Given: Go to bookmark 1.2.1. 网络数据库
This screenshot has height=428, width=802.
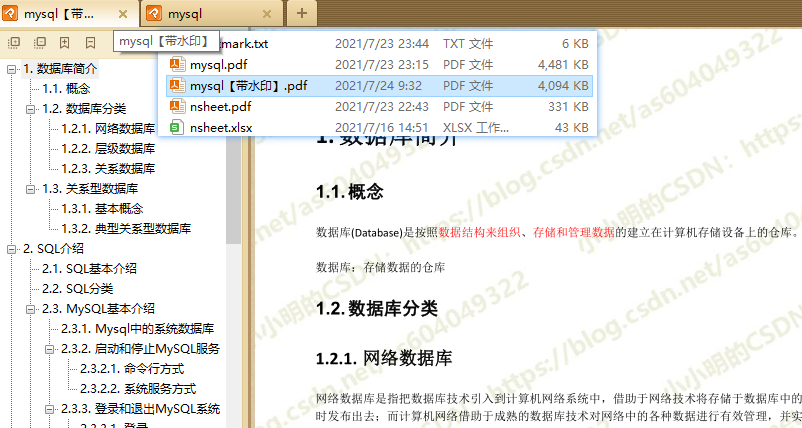Looking at the screenshot, I should coord(108,128).
